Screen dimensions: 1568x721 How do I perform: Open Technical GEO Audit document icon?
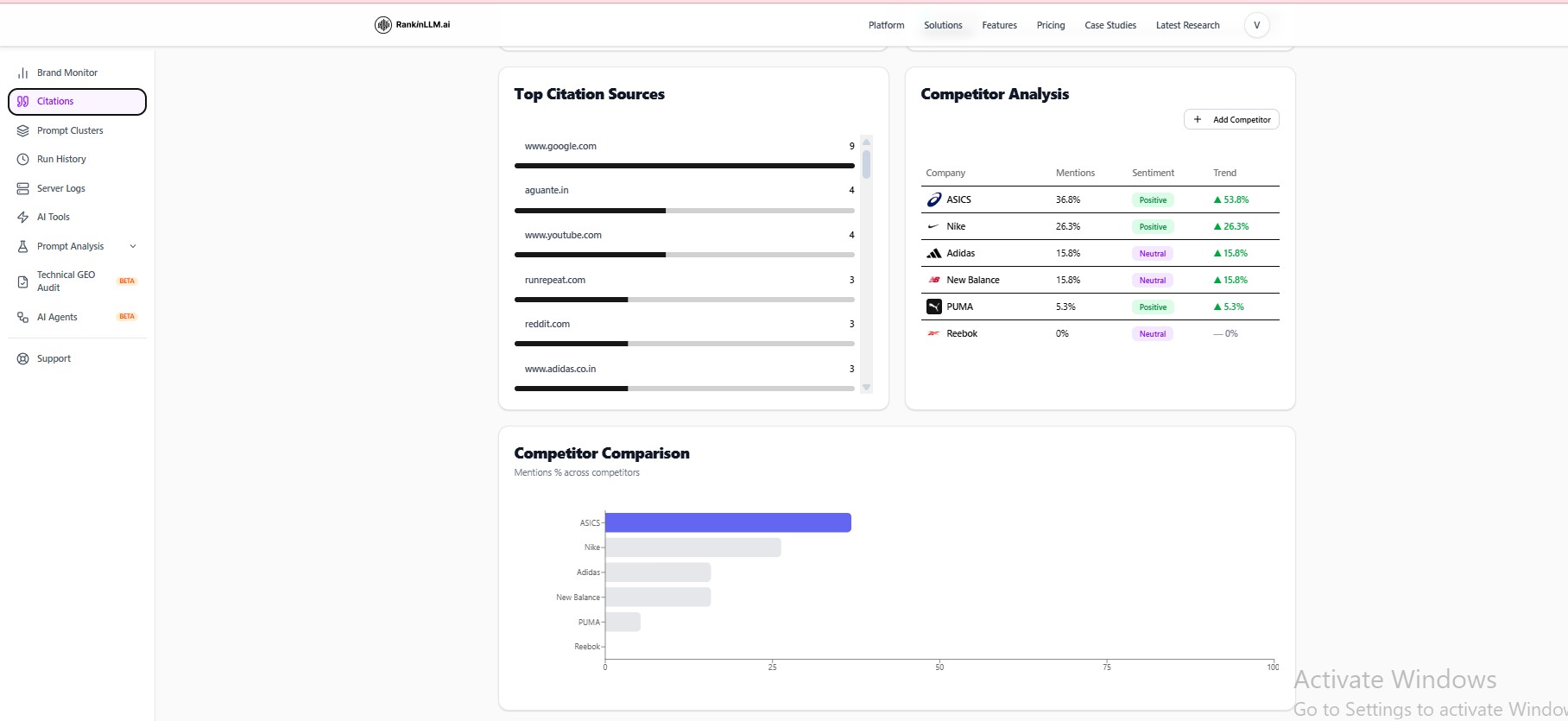23,282
